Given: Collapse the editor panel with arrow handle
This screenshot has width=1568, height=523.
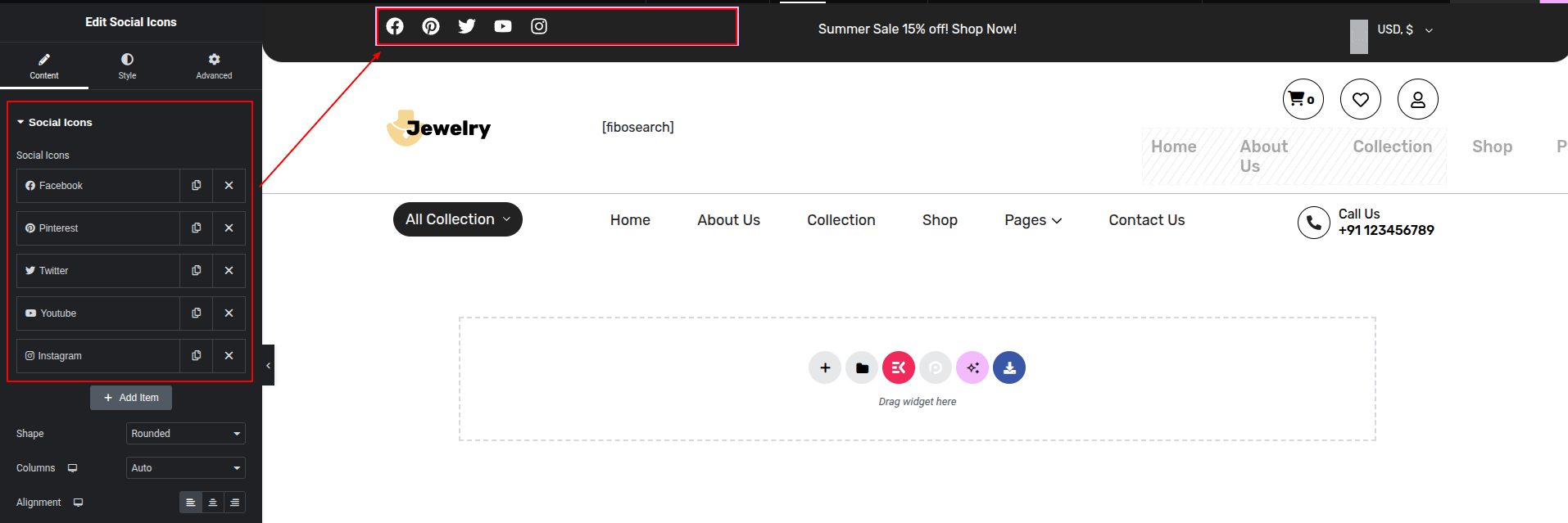Looking at the screenshot, I should (268, 365).
